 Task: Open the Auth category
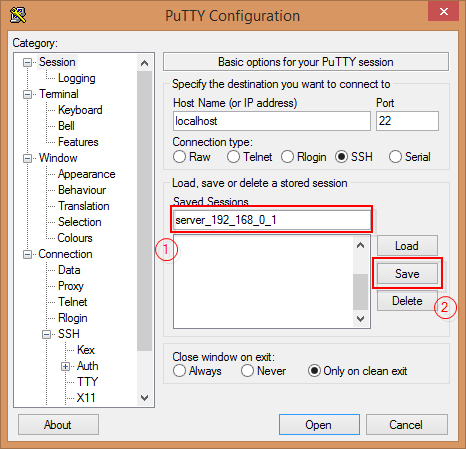click(88, 366)
